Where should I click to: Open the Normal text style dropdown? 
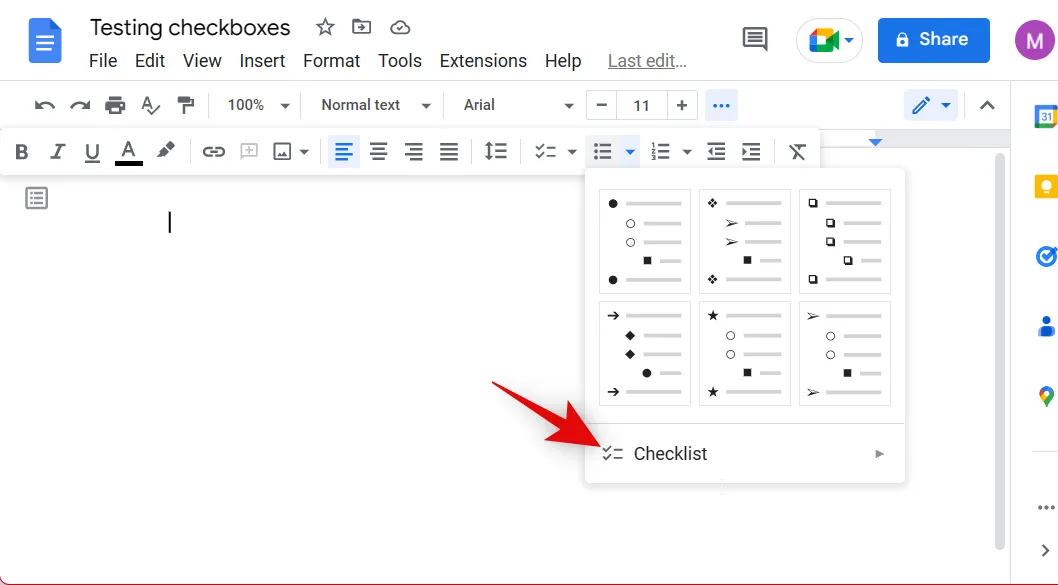point(376,105)
